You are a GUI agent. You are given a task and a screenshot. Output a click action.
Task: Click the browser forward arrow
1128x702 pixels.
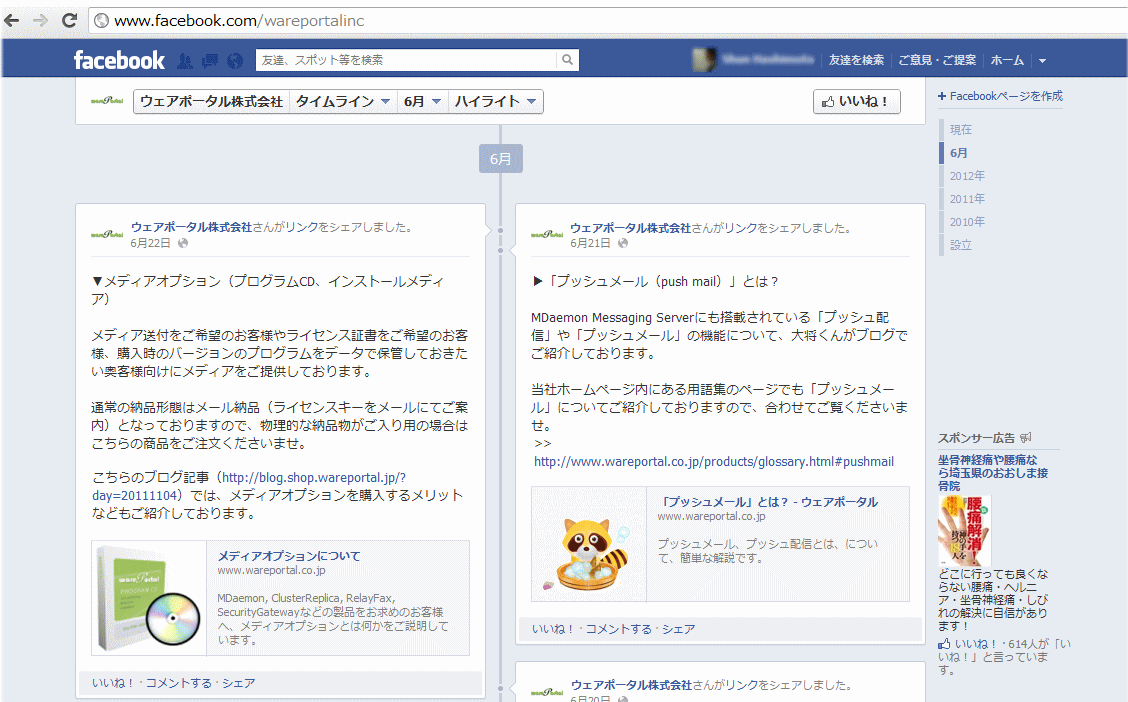40,20
